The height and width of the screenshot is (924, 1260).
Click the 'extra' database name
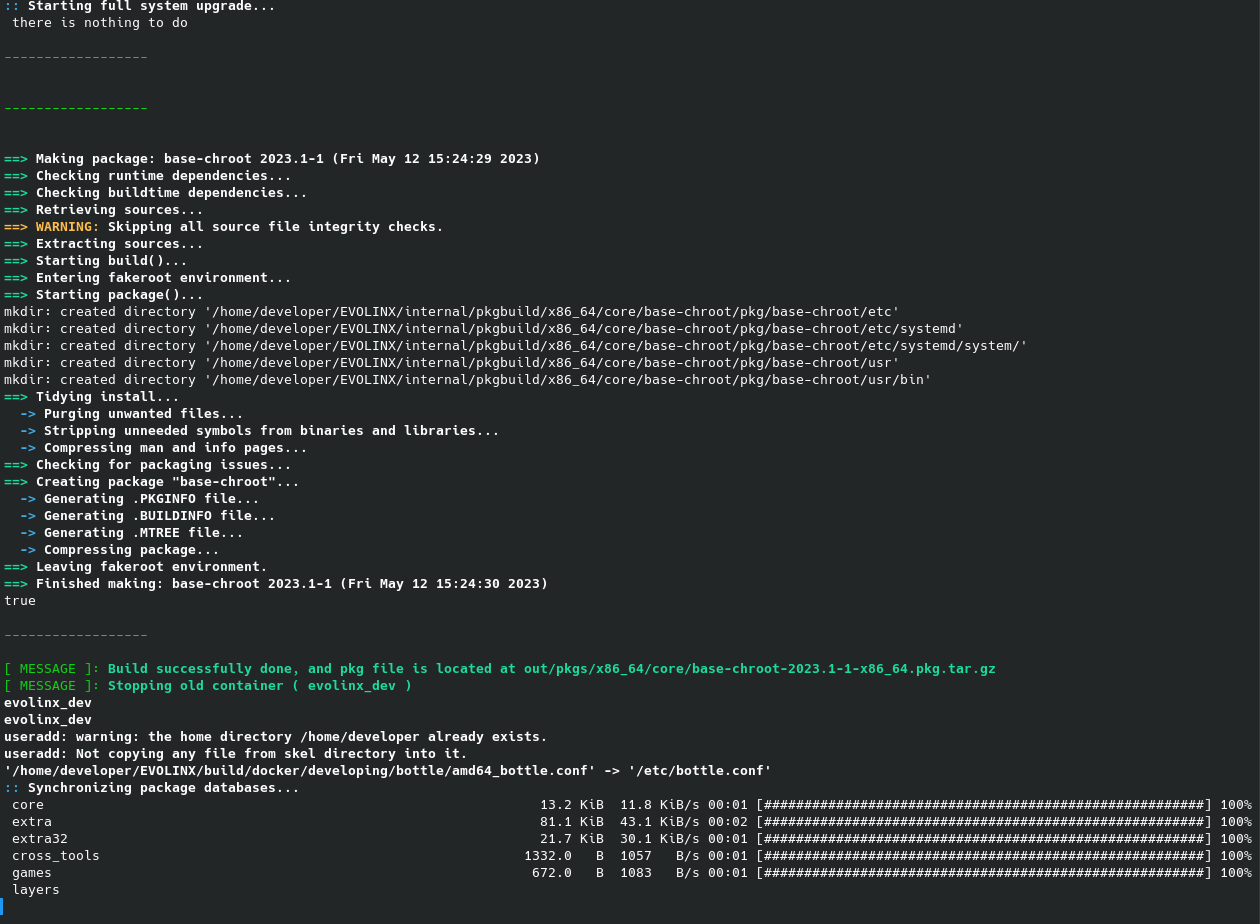click(32, 821)
